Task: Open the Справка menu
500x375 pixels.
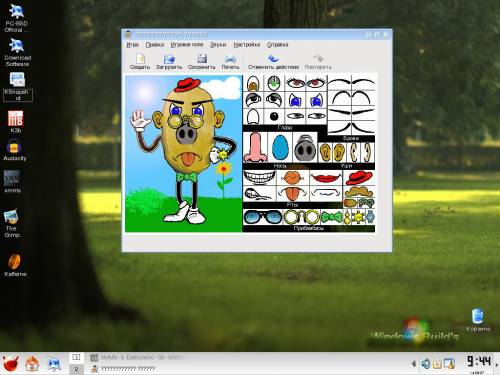Action: point(277,45)
